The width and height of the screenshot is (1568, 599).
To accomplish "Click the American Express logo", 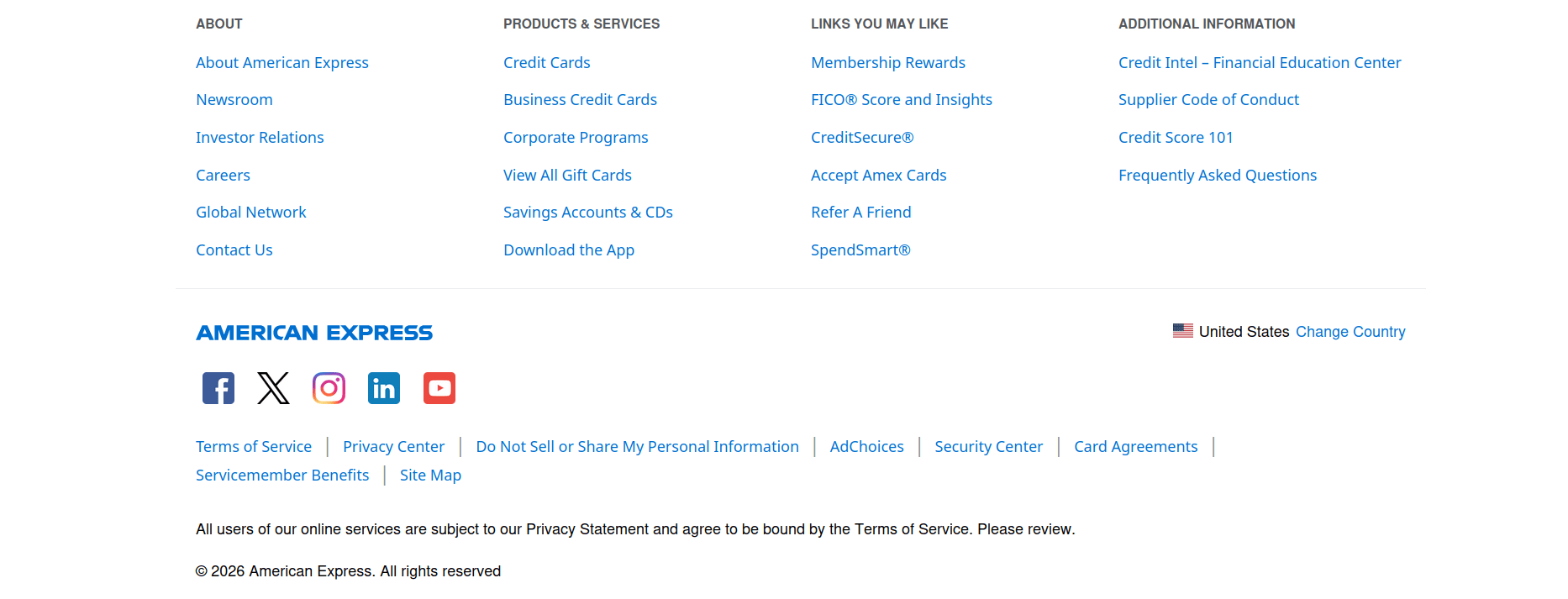I will 314,333.
